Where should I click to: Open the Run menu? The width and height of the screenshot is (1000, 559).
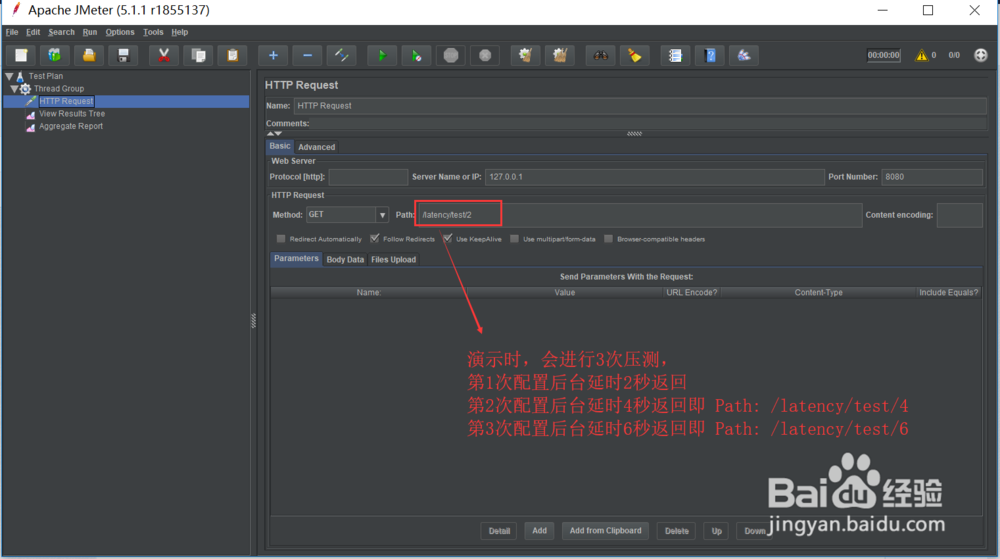(x=90, y=32)
